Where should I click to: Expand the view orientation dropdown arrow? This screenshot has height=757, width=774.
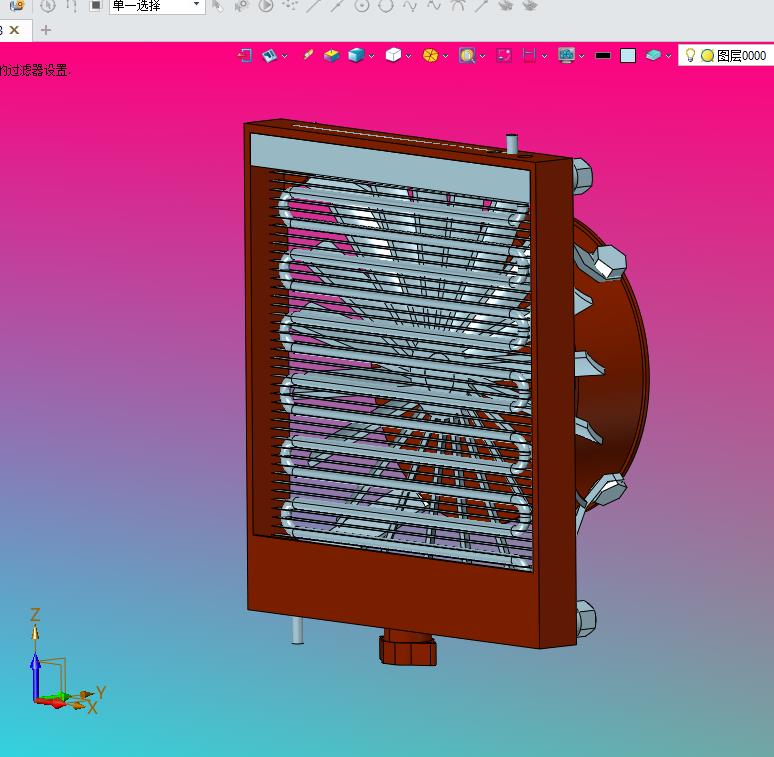coord(285,56)
